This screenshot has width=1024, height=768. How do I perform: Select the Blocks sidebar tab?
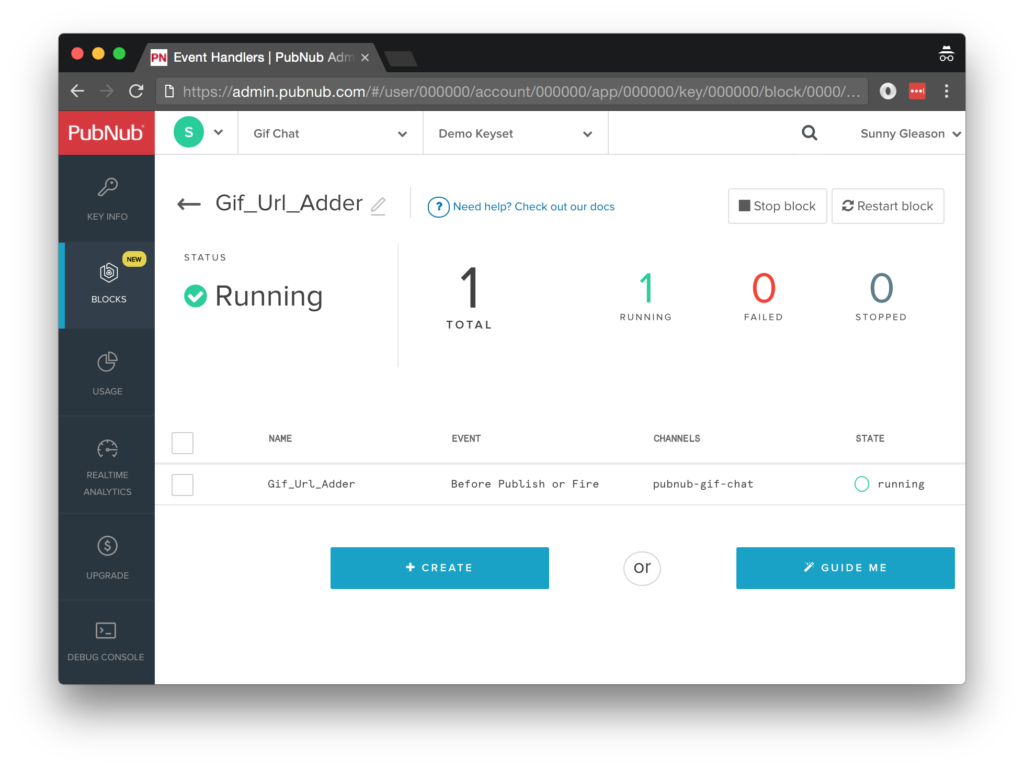[x=108, y=282]
